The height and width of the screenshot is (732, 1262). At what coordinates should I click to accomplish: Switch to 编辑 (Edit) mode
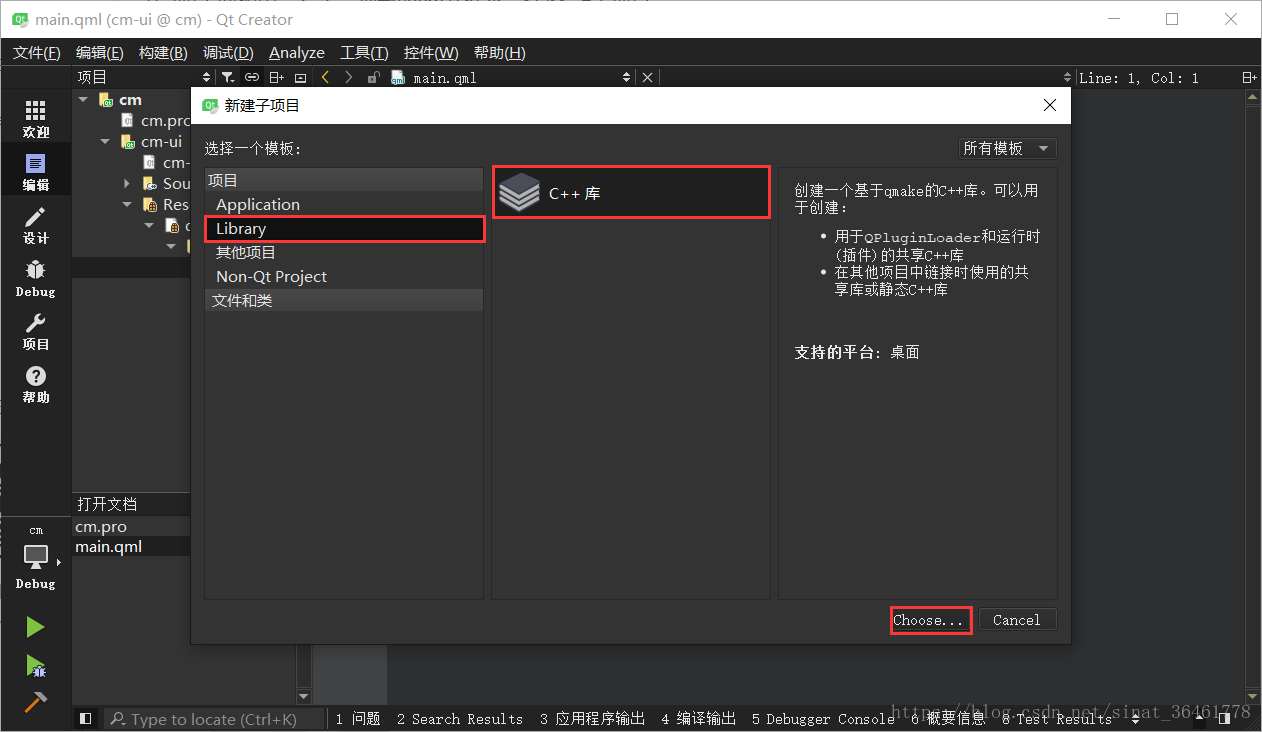(35, 172)
